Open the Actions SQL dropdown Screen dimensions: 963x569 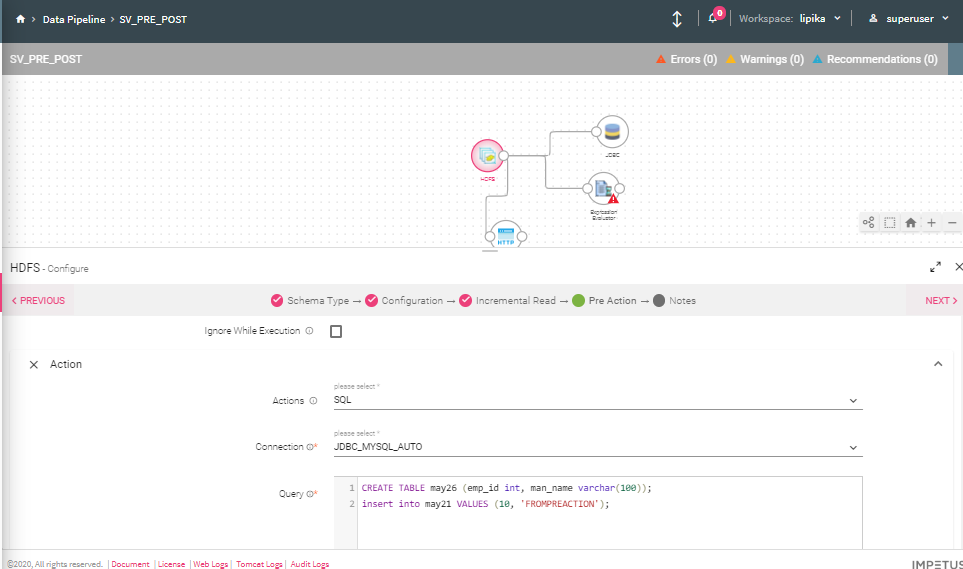(x=598, y=400)
